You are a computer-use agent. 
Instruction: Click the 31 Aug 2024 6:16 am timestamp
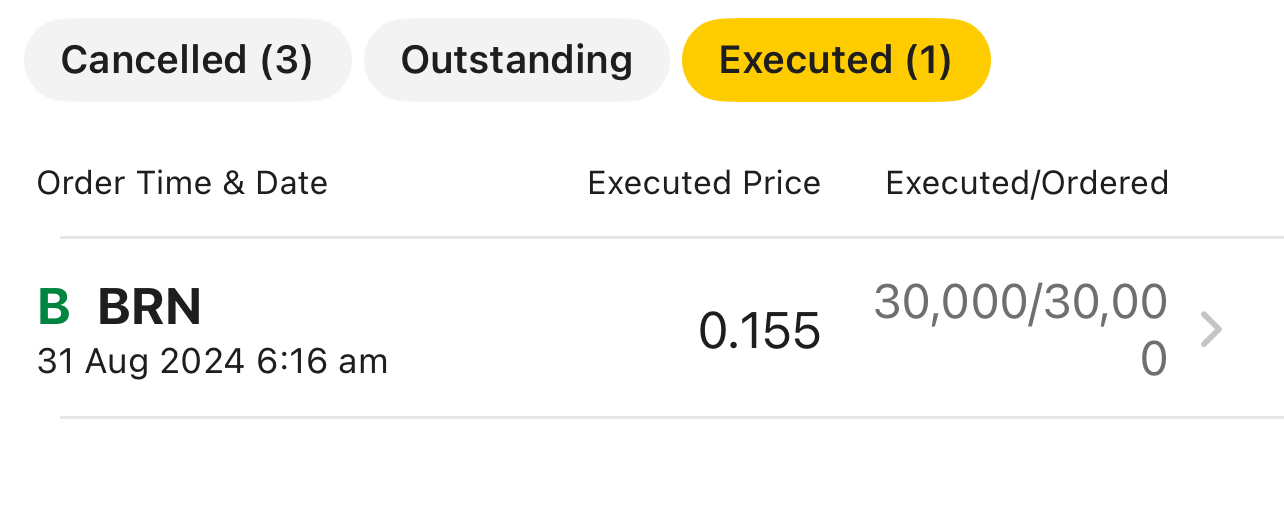pos(212,361)
